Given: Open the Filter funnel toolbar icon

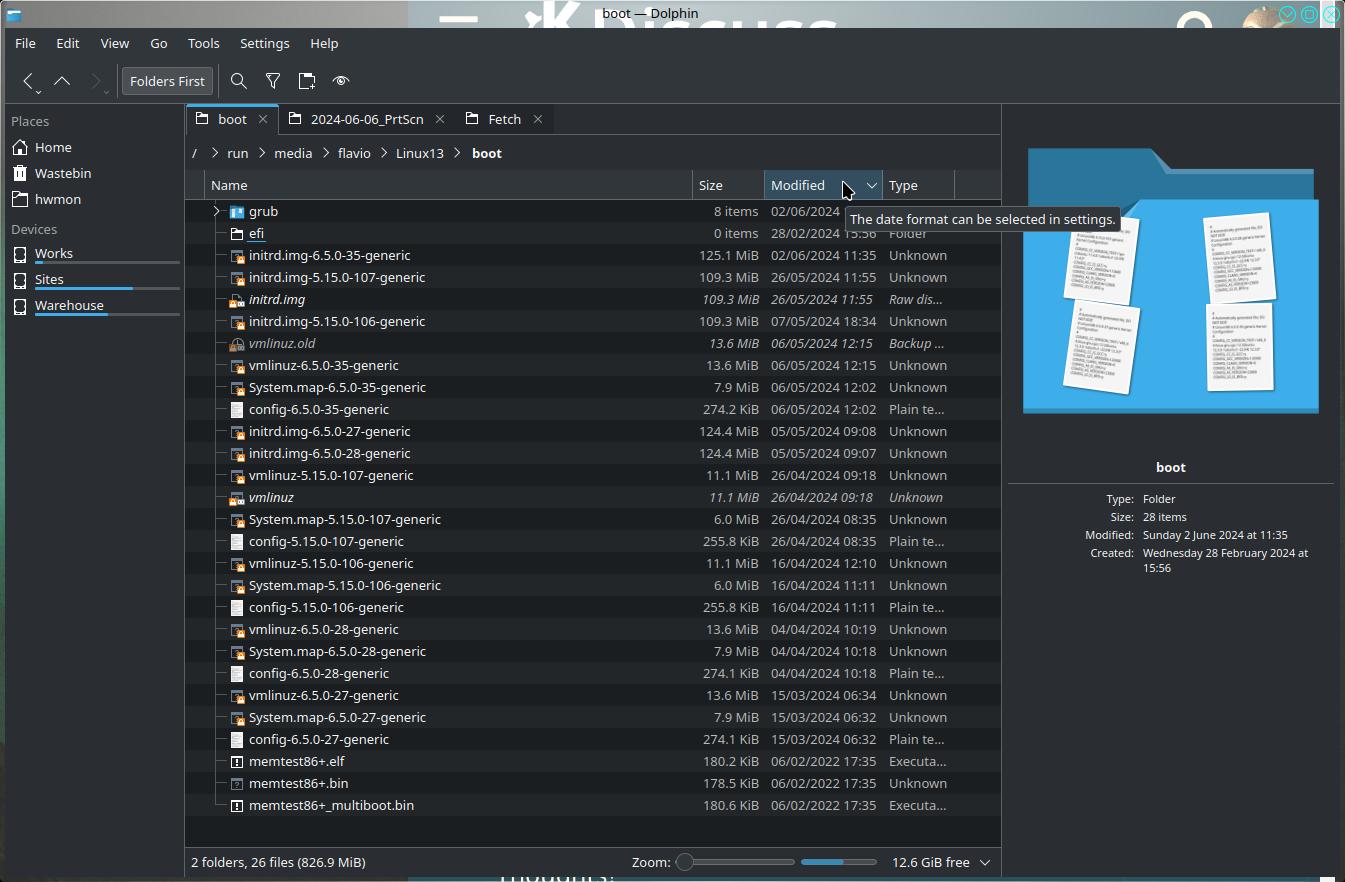Looking at the screenshot, I should tap(273, 81).
